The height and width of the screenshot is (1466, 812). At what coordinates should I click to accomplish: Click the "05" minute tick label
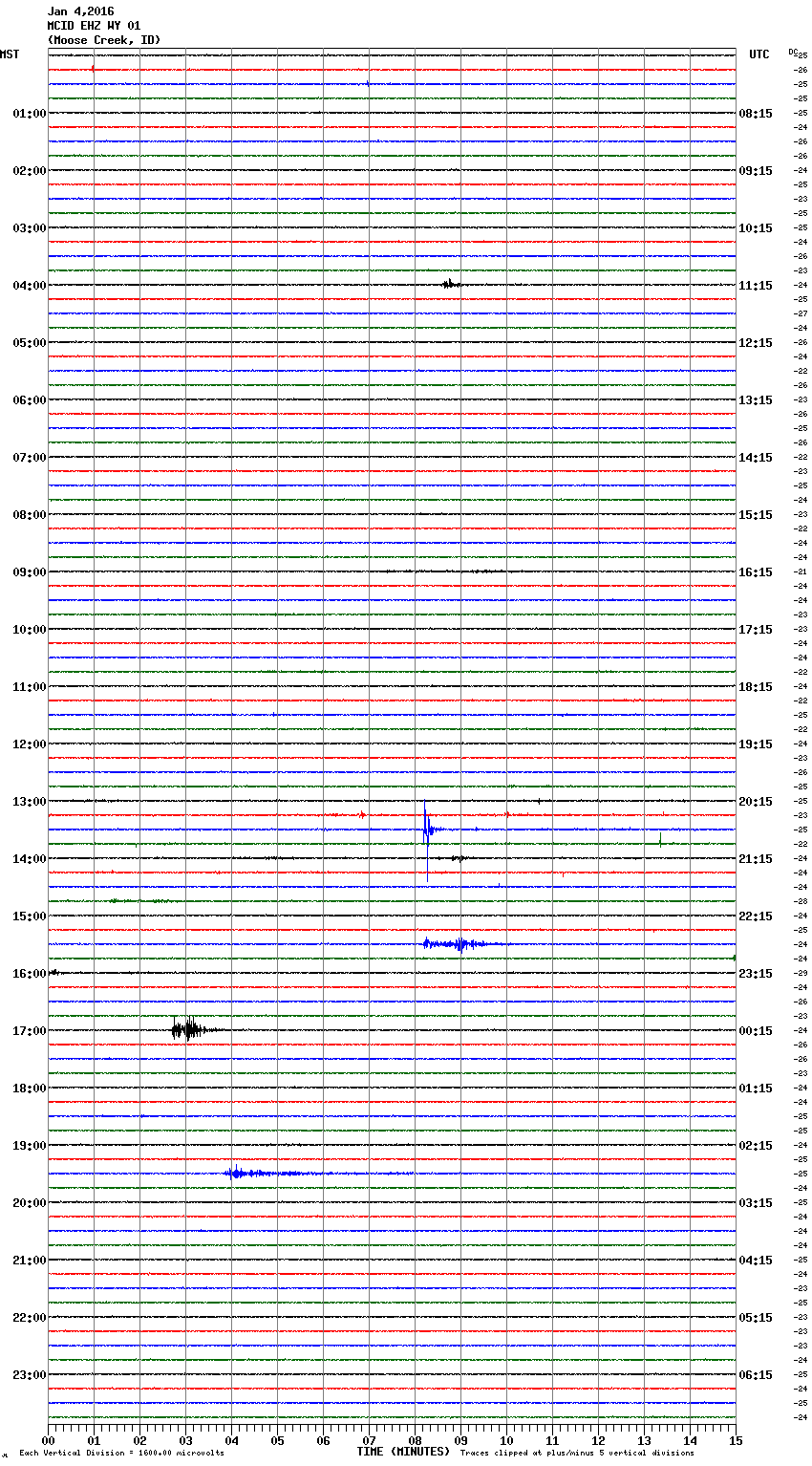pyautogui.click(x=277, y=1440)
